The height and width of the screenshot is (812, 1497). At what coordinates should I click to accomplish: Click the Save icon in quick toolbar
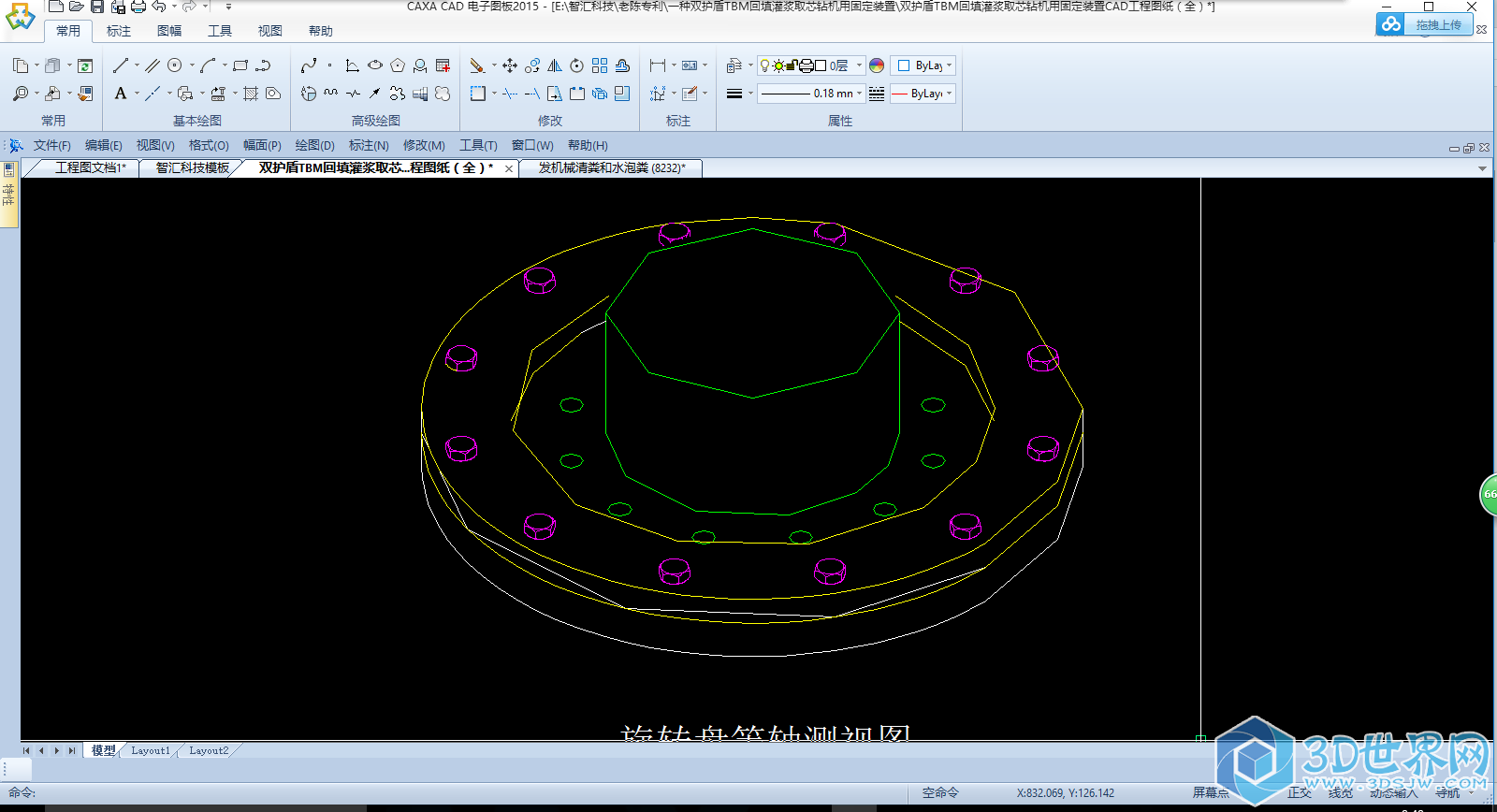tap(97, 7)
